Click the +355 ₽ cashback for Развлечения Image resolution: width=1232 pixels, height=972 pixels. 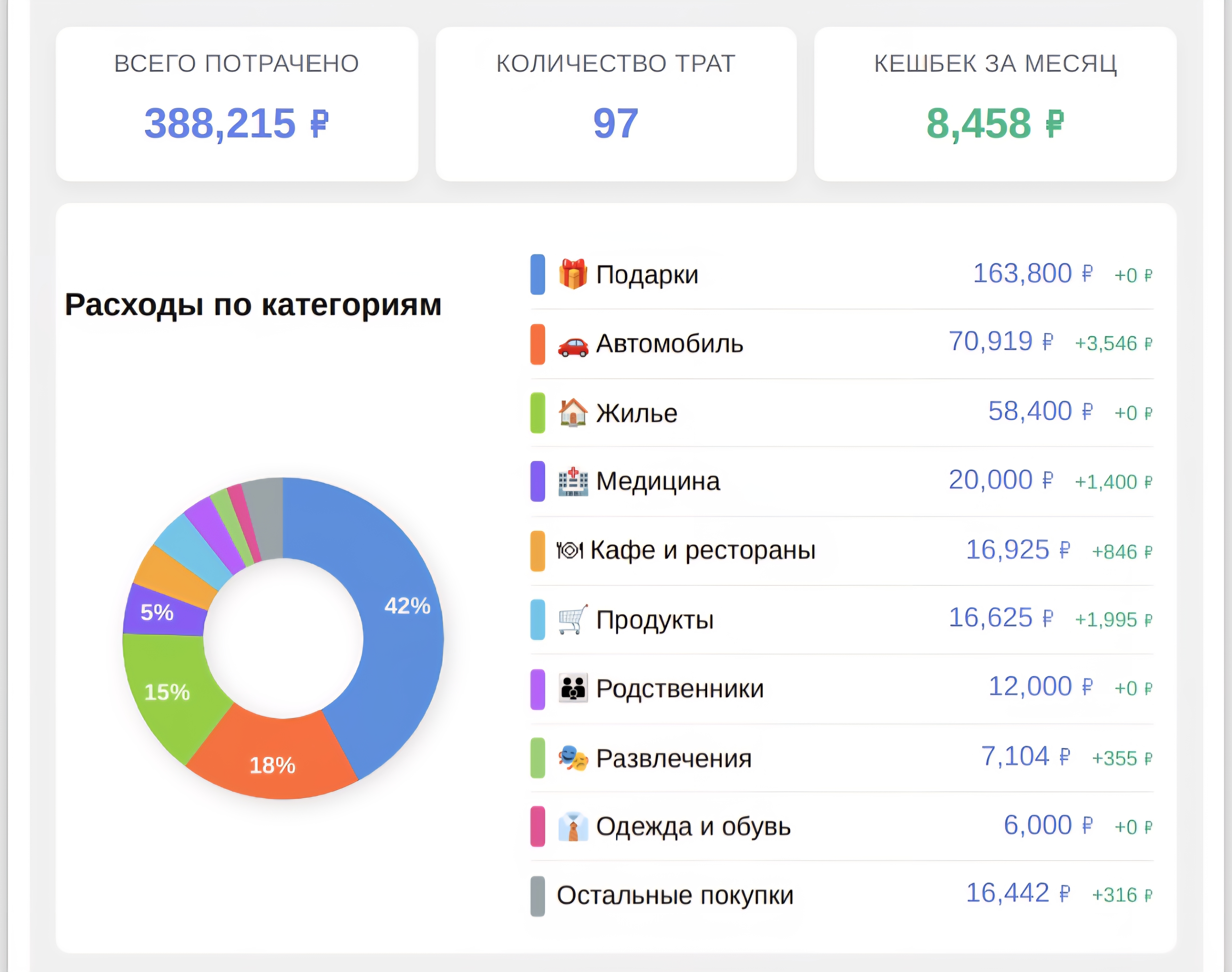[x=1122, y=758]
